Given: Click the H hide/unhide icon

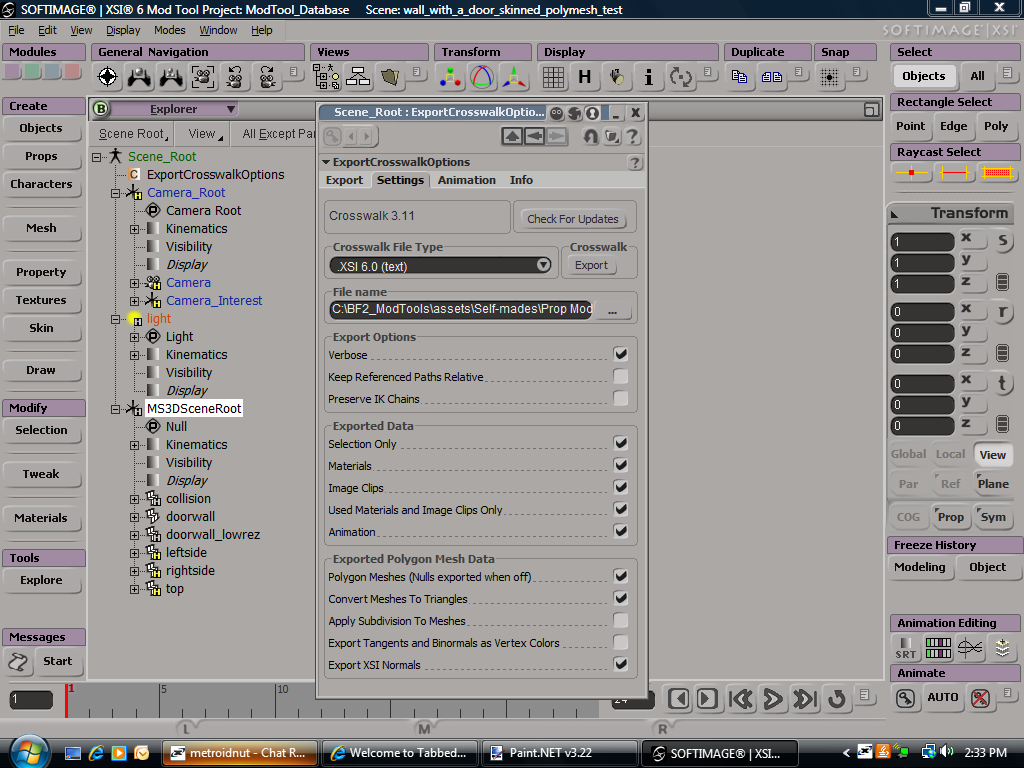Looking at the screenshot, I should pos(584,77).
